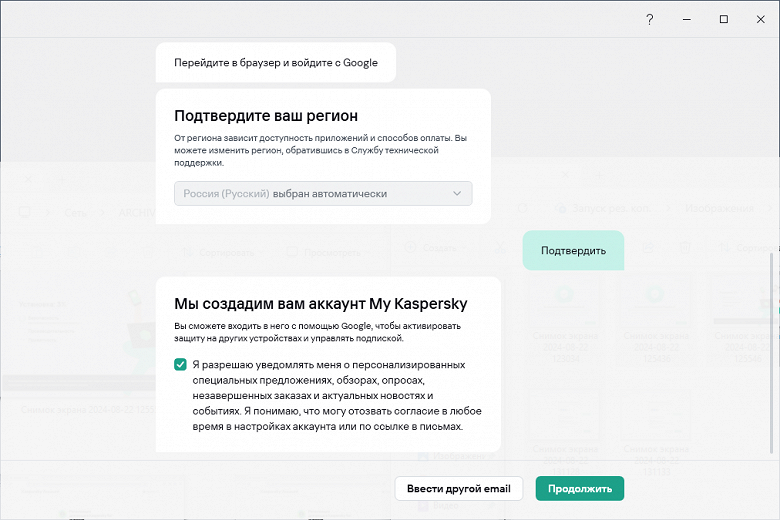Viewport: 780px width, 520px height.
Task: Minimize the Kaspersky window
Action: [687, 19]
